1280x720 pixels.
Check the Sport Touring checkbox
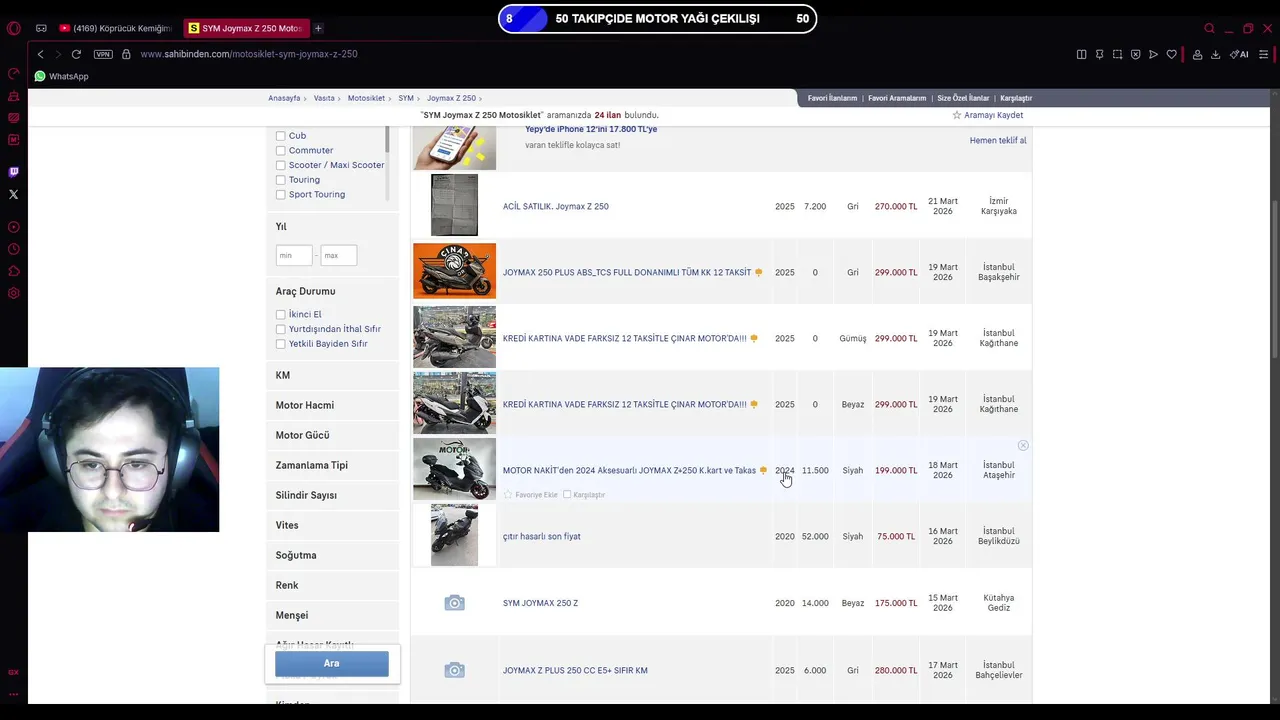280,195
